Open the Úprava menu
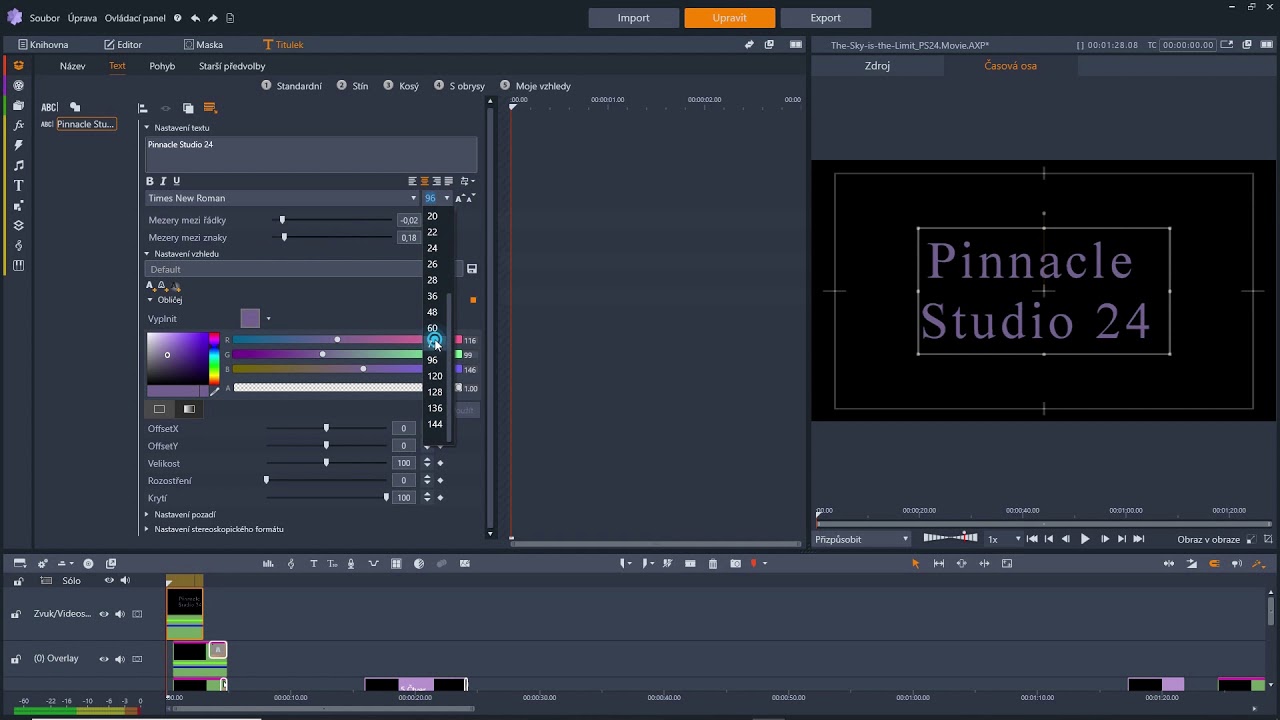This screenshot has height=720, width=1280. click(x=82, y=18)
